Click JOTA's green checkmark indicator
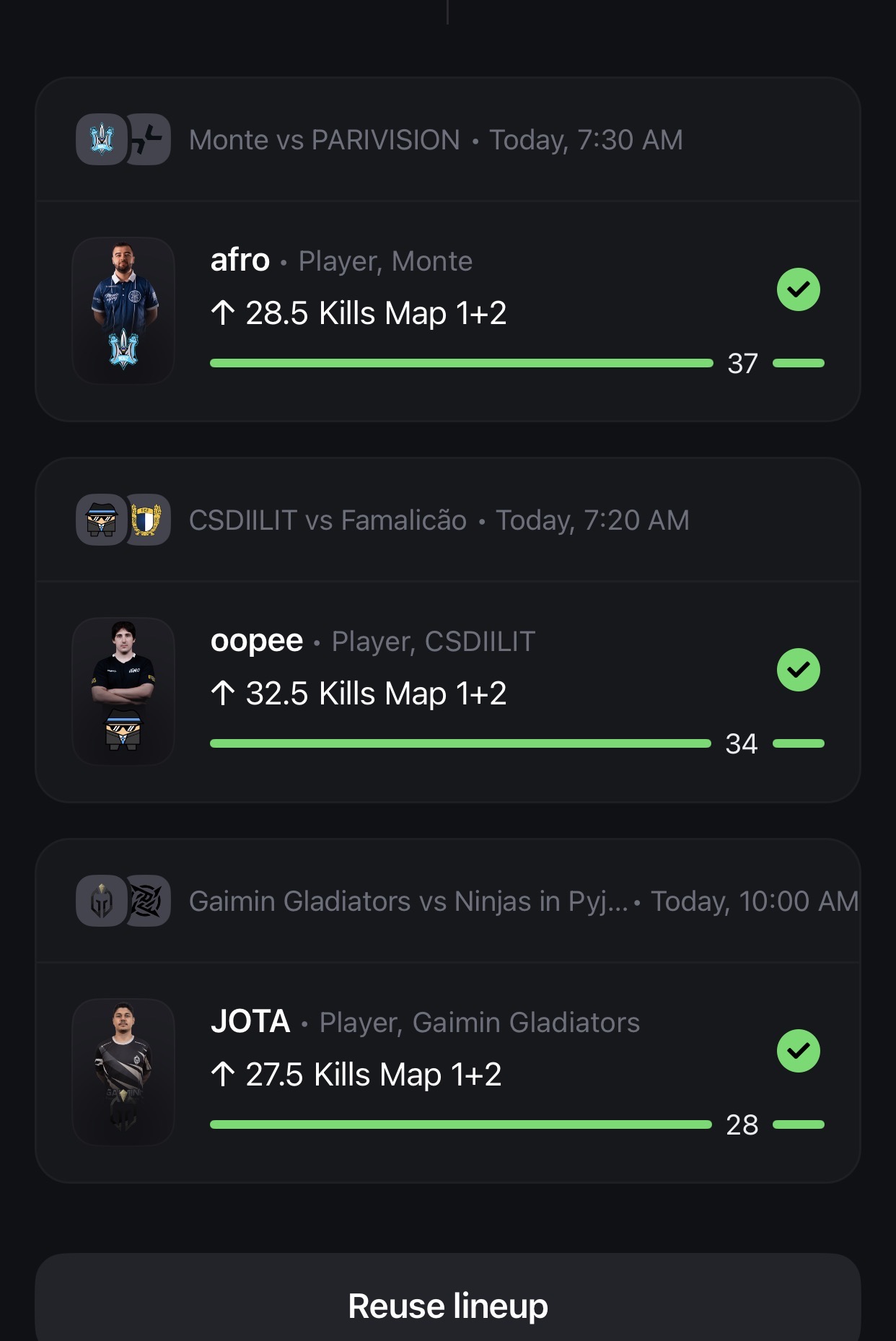The width and height of the screenshot is (896, 1341). coord(798,1051)
